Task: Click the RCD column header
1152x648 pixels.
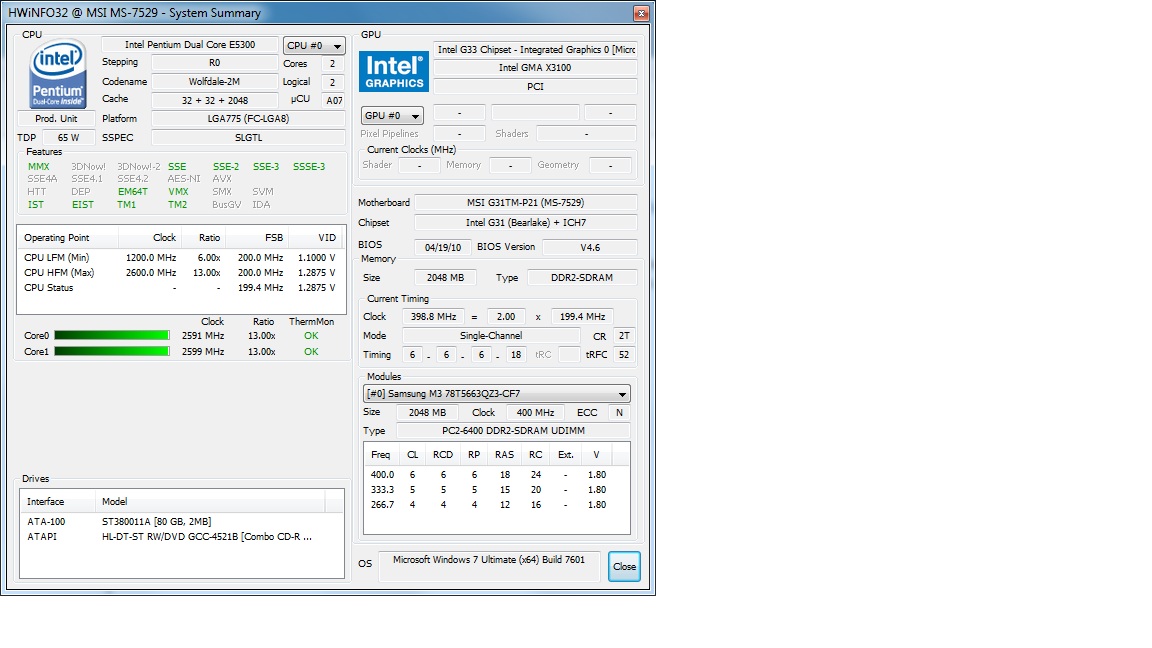Action: point(443,455)
